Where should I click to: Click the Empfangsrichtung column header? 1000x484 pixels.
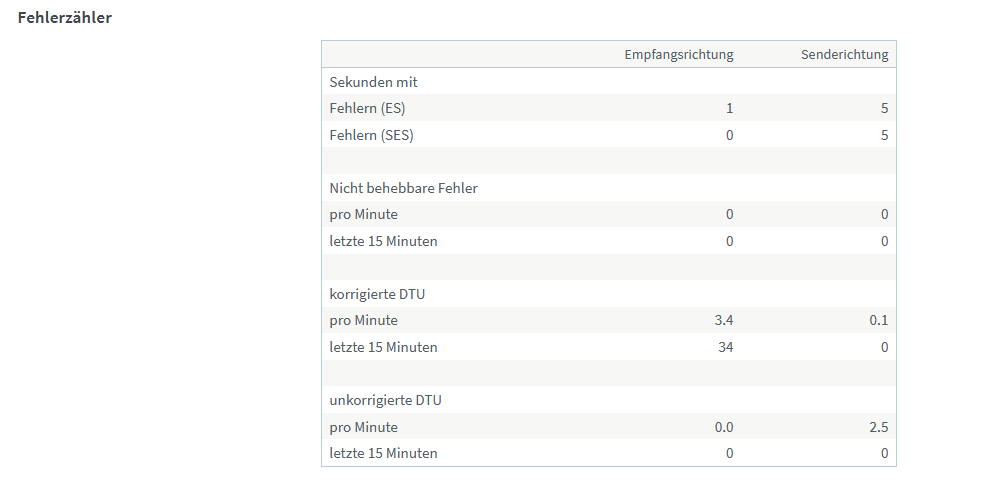tap(678, 55)
